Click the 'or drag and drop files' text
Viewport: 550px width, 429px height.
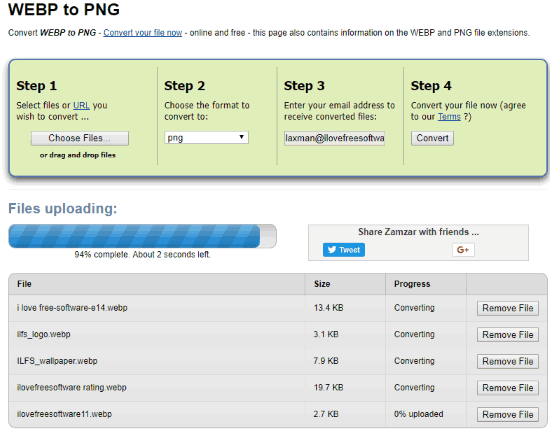(x=78, y=155)
